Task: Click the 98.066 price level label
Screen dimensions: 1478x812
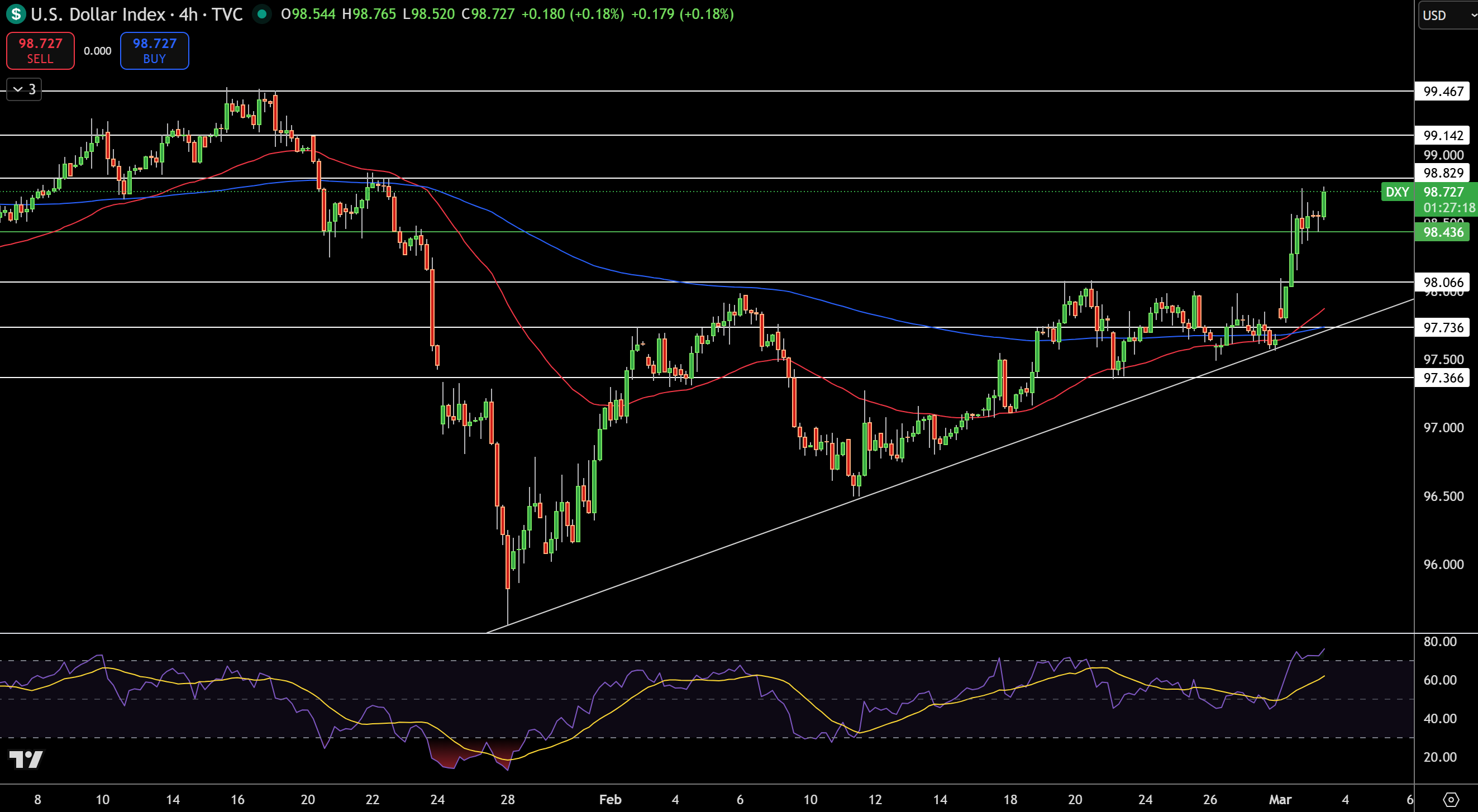Action: click(x=1442, y=282)
